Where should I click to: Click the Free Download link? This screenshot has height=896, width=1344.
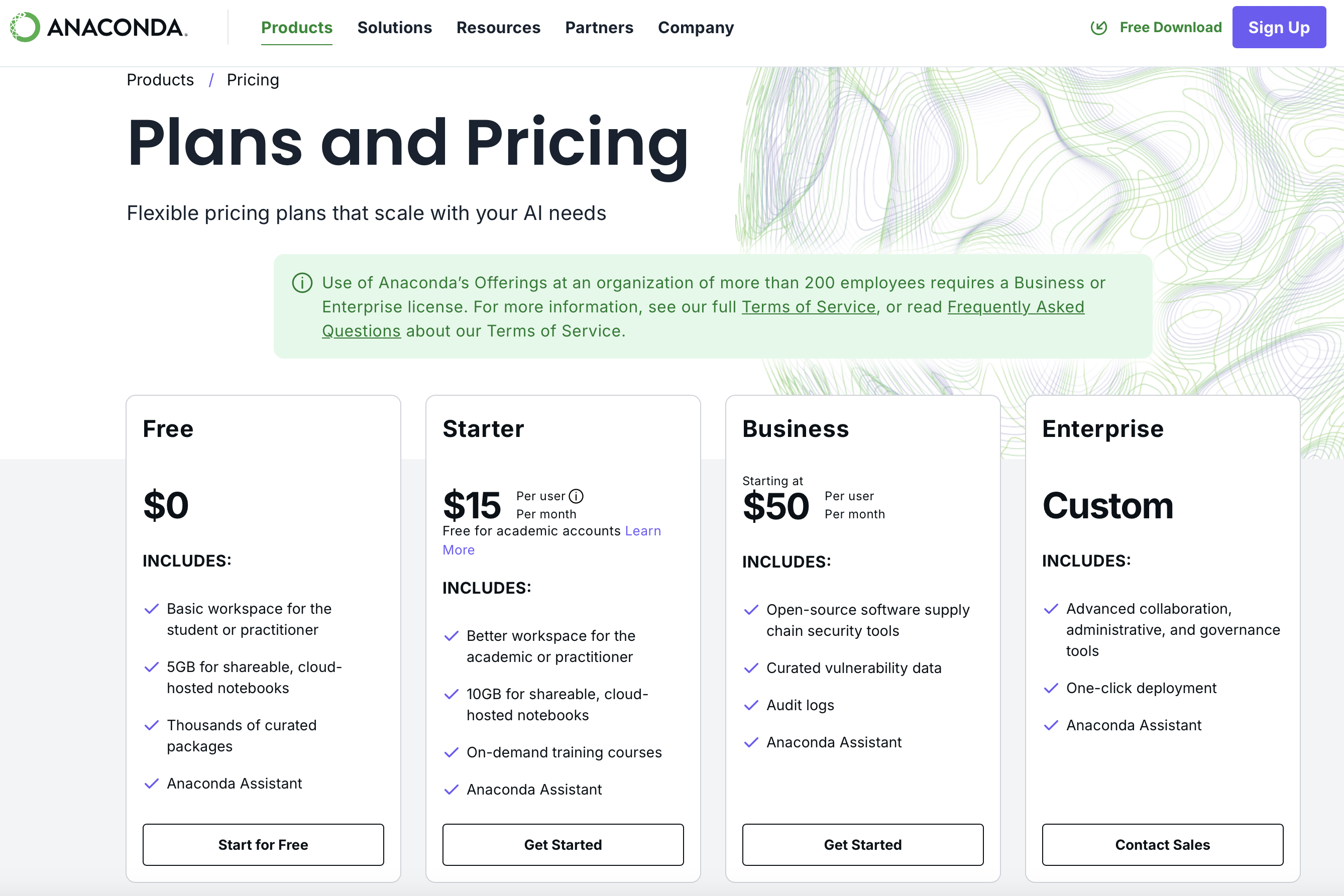1170,28
